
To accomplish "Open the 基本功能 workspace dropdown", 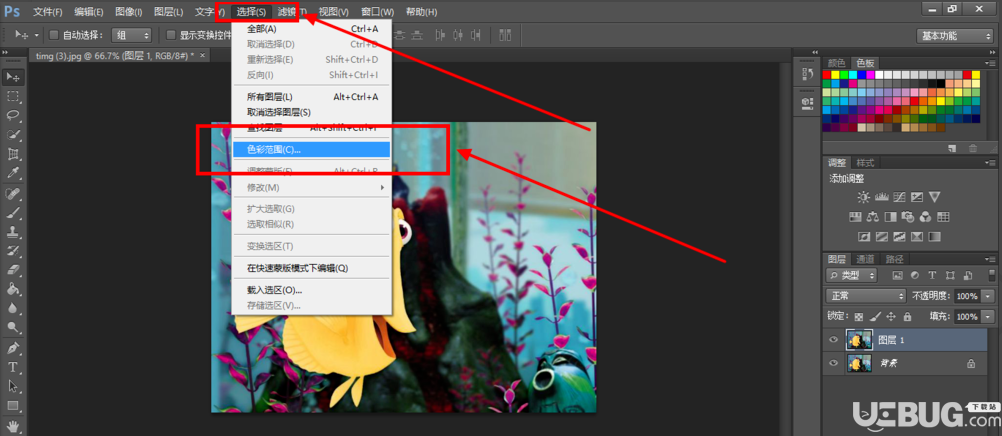I will coord(954,36).
